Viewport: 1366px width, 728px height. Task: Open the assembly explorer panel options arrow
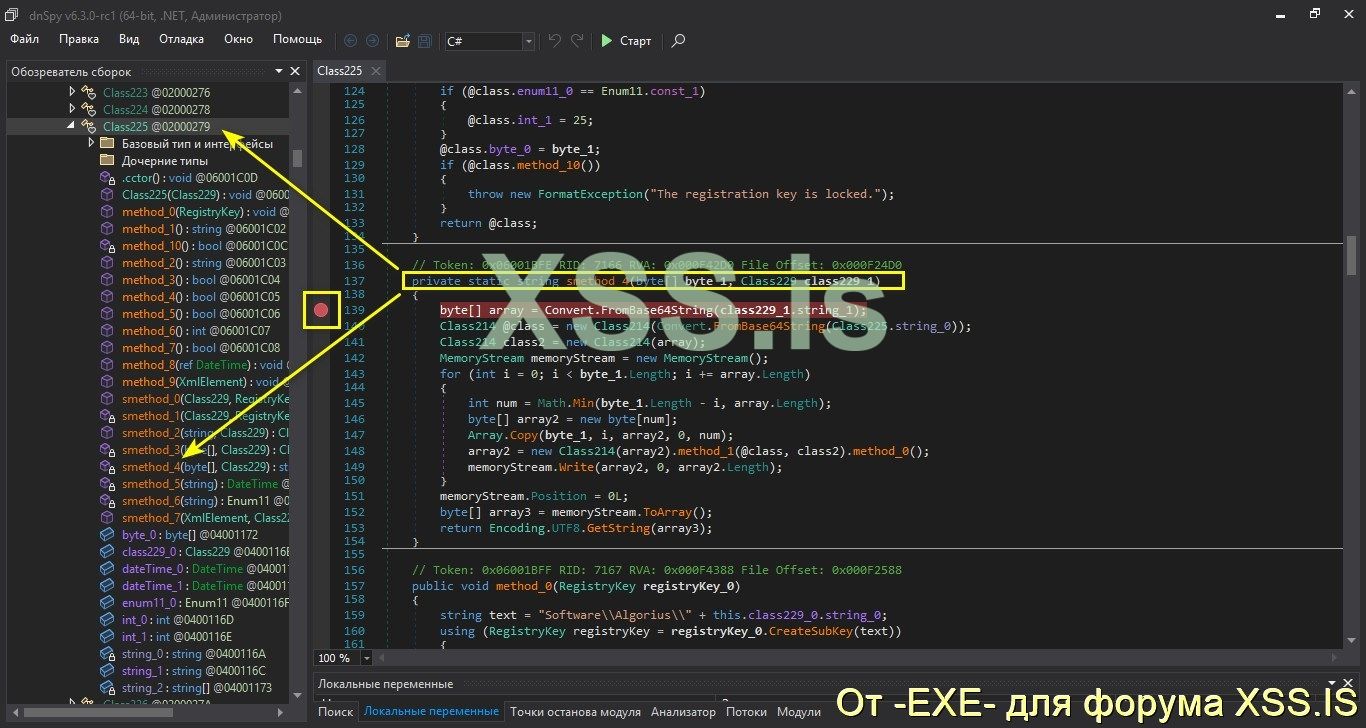click(x=279, y=72)
